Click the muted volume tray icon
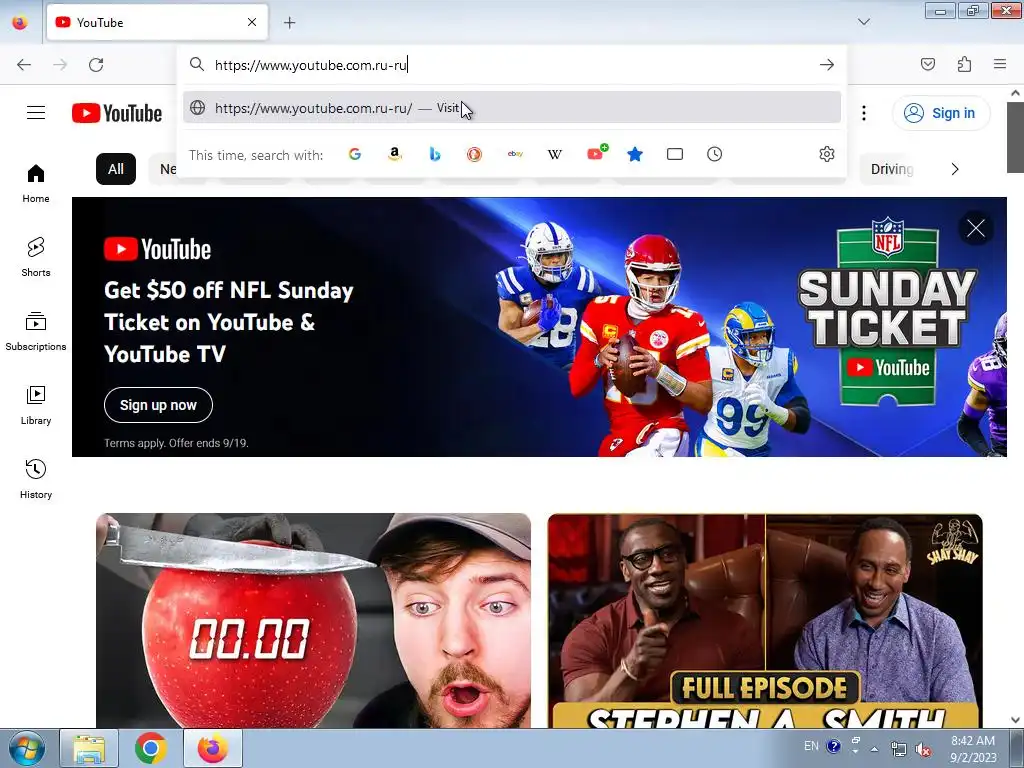The image size is (1024, 768). click(922, 749)
